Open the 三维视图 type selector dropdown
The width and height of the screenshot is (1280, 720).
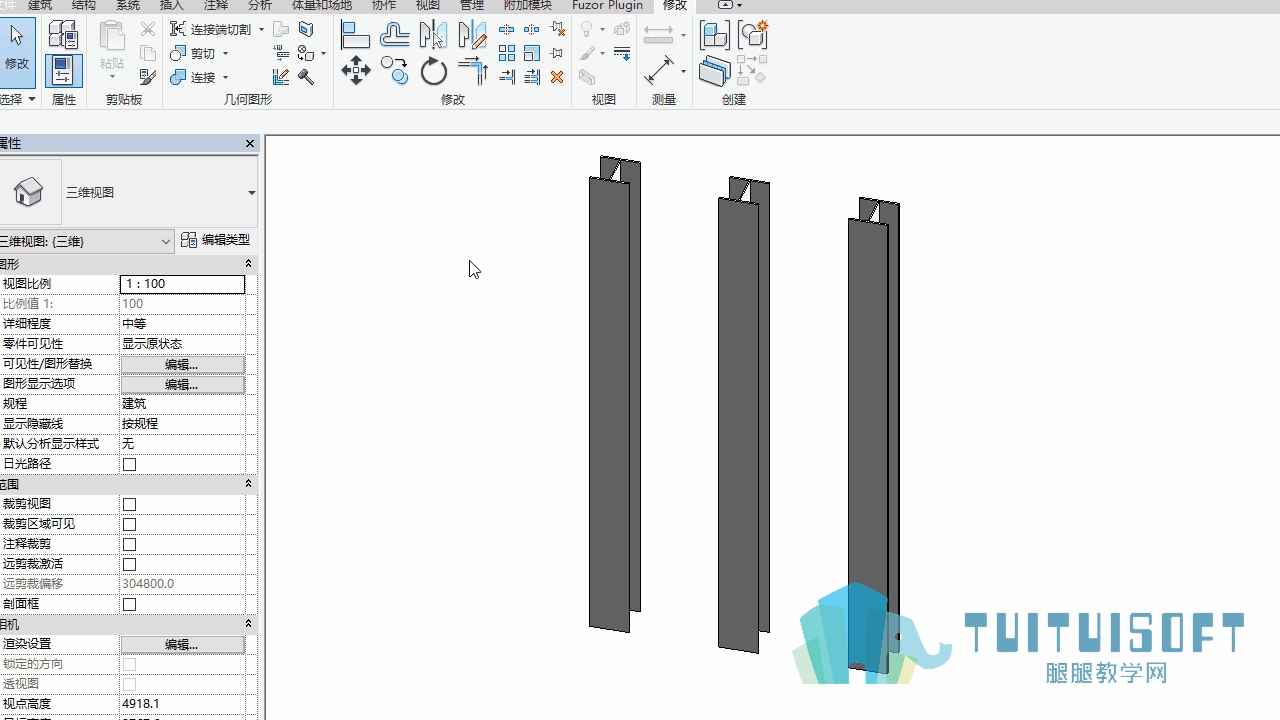251,193
